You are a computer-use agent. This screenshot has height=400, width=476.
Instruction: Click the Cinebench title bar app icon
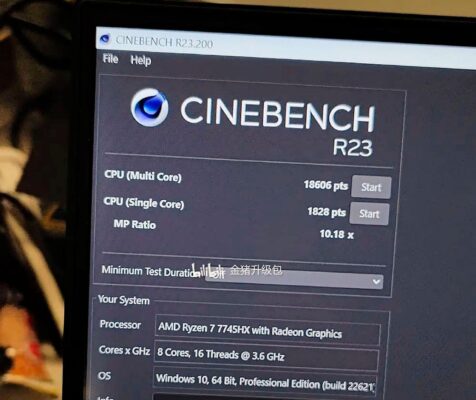click(105, 39)
